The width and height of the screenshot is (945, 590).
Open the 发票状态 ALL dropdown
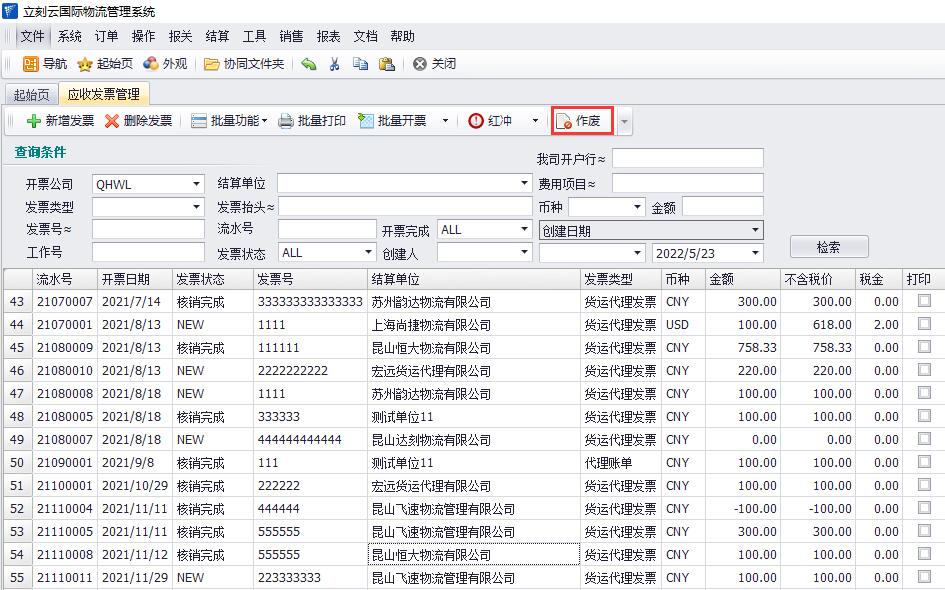pyautogui.click(x=366, y=253)
